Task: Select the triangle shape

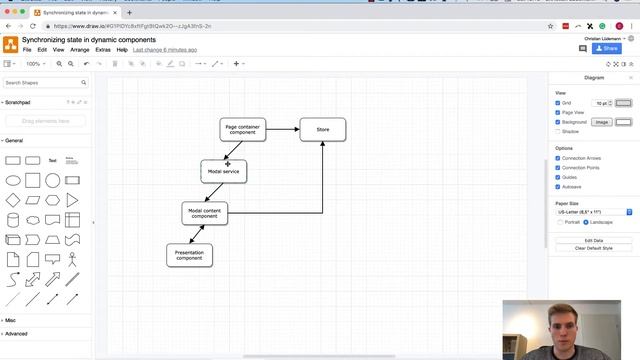Action: click(x=72, y=200)
